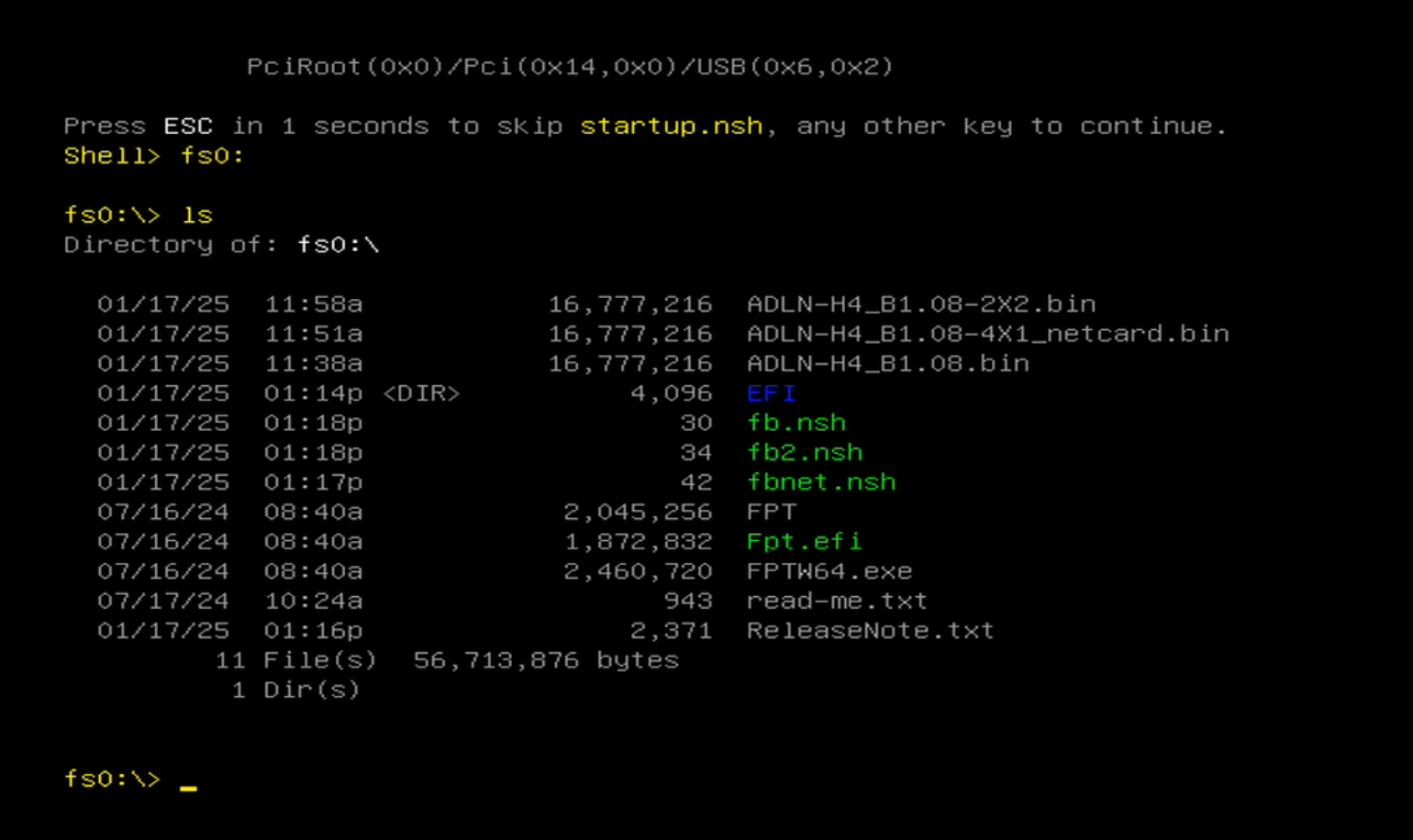
Task: Click the 'Shell> fs0:' command line
Action: [154, 156]
